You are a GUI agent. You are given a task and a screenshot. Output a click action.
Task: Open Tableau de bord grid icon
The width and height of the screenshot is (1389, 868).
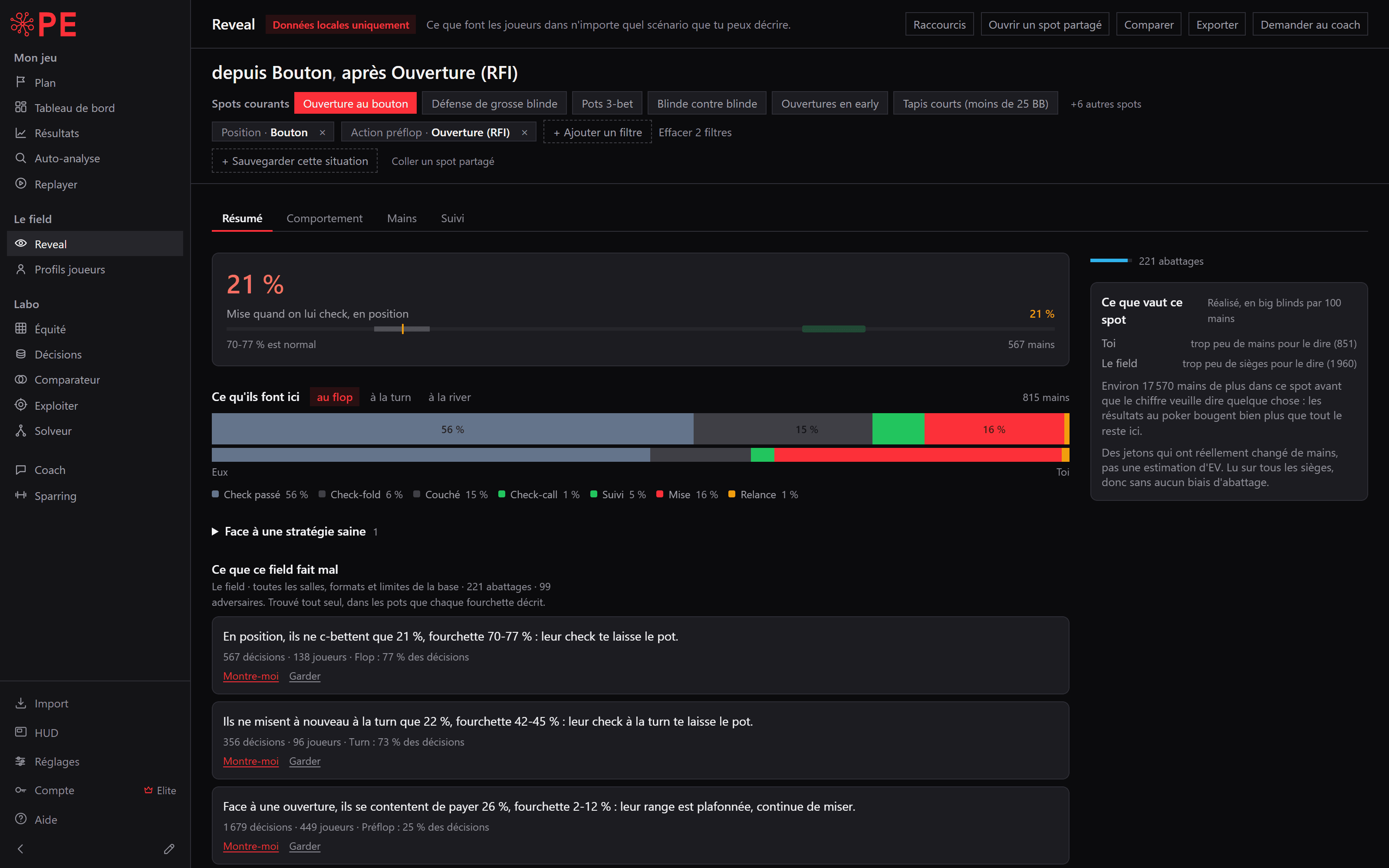(21, 107)
